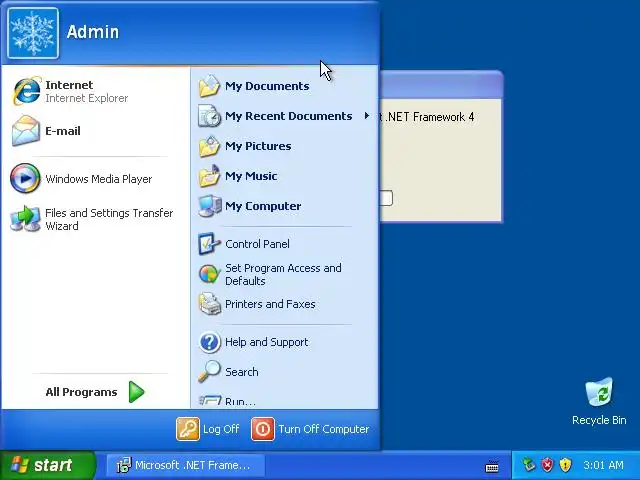
Task: Click the Help and Support question icon
Action: point(210,342)
